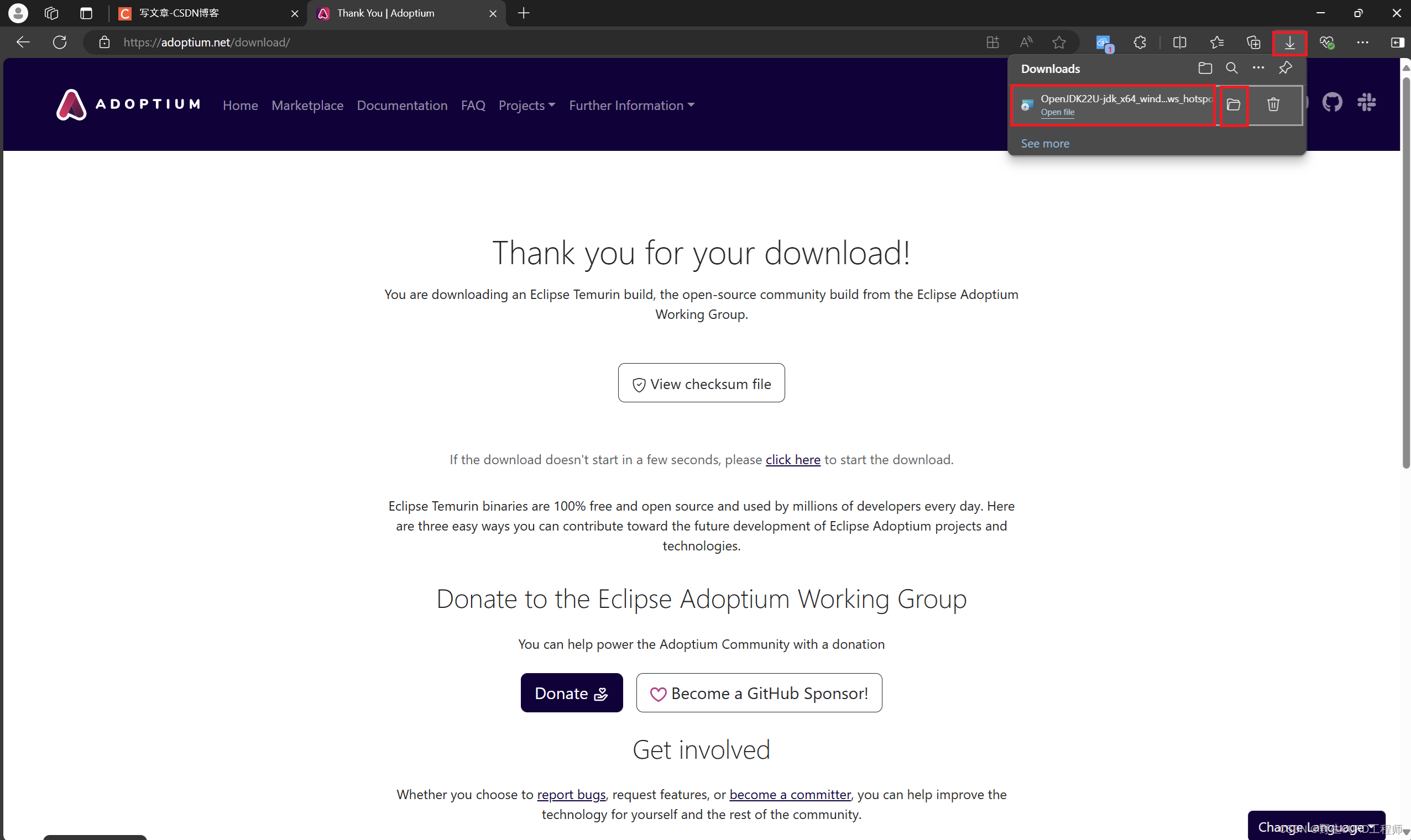The height and width of the screenshot is (840, 1411).
Task: Open the browser Extensions icon
Action: coord(1140,43)
